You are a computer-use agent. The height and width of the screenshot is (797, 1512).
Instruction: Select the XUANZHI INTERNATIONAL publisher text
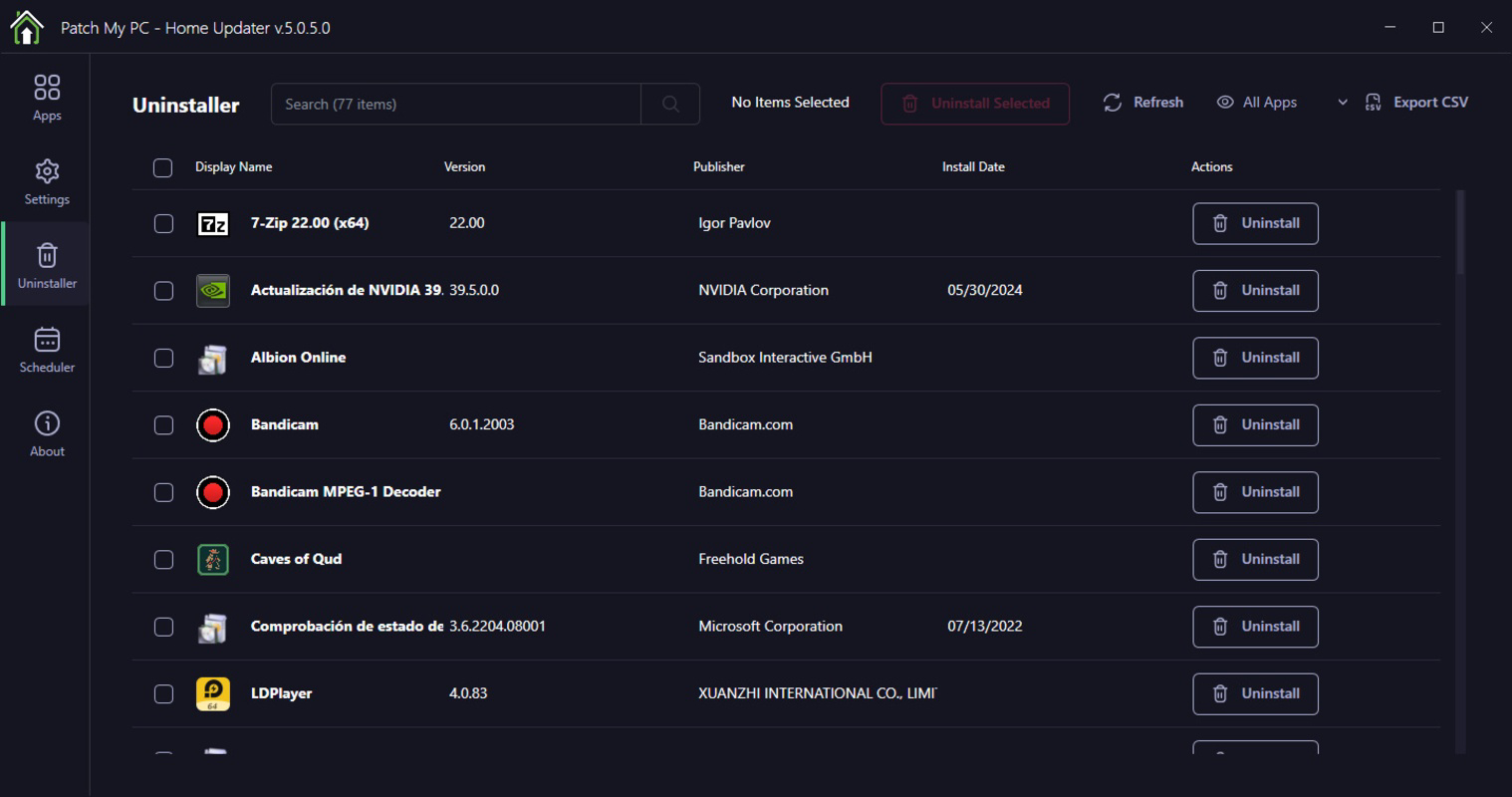(817, 694)
